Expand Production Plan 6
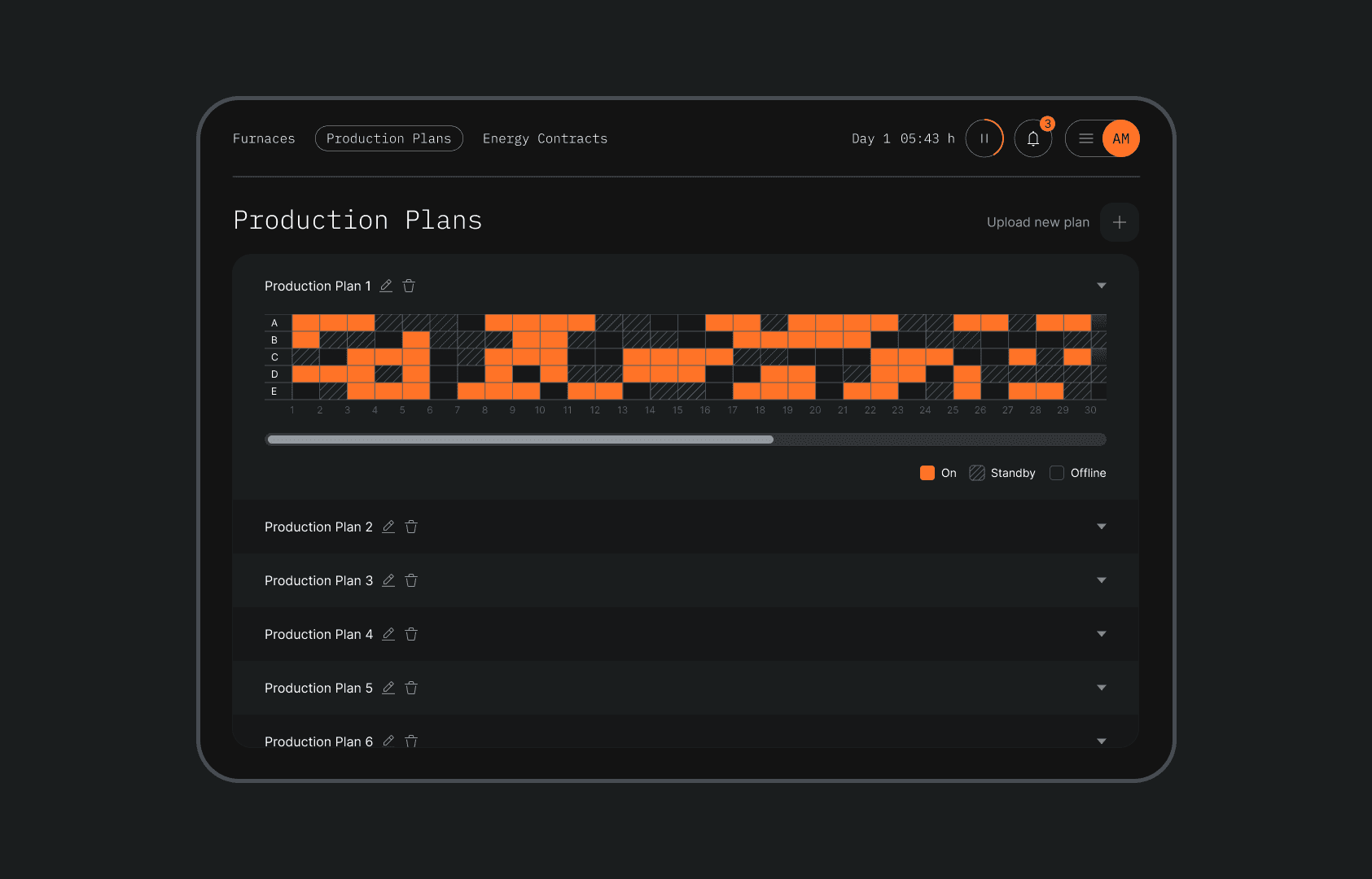The image size is (1372, 879). pos(1102,741)
